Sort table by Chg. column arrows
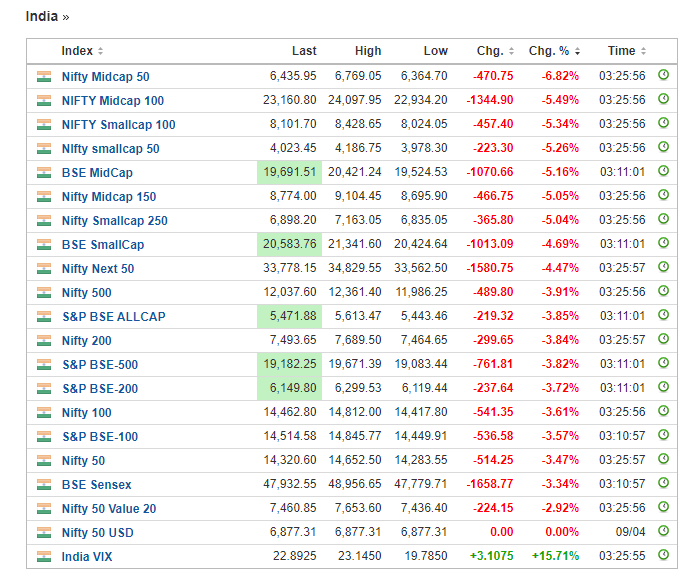The height and width of the screenshot is (579, 685). click(x=511, y=51)
